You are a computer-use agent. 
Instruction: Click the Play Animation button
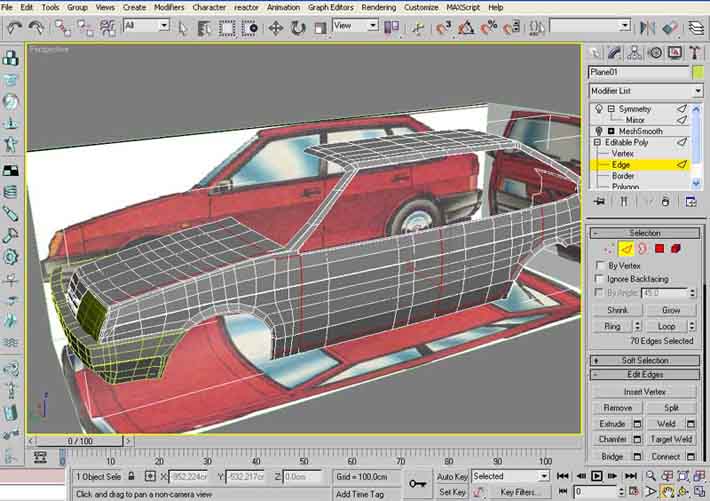(x=597, y=476)
